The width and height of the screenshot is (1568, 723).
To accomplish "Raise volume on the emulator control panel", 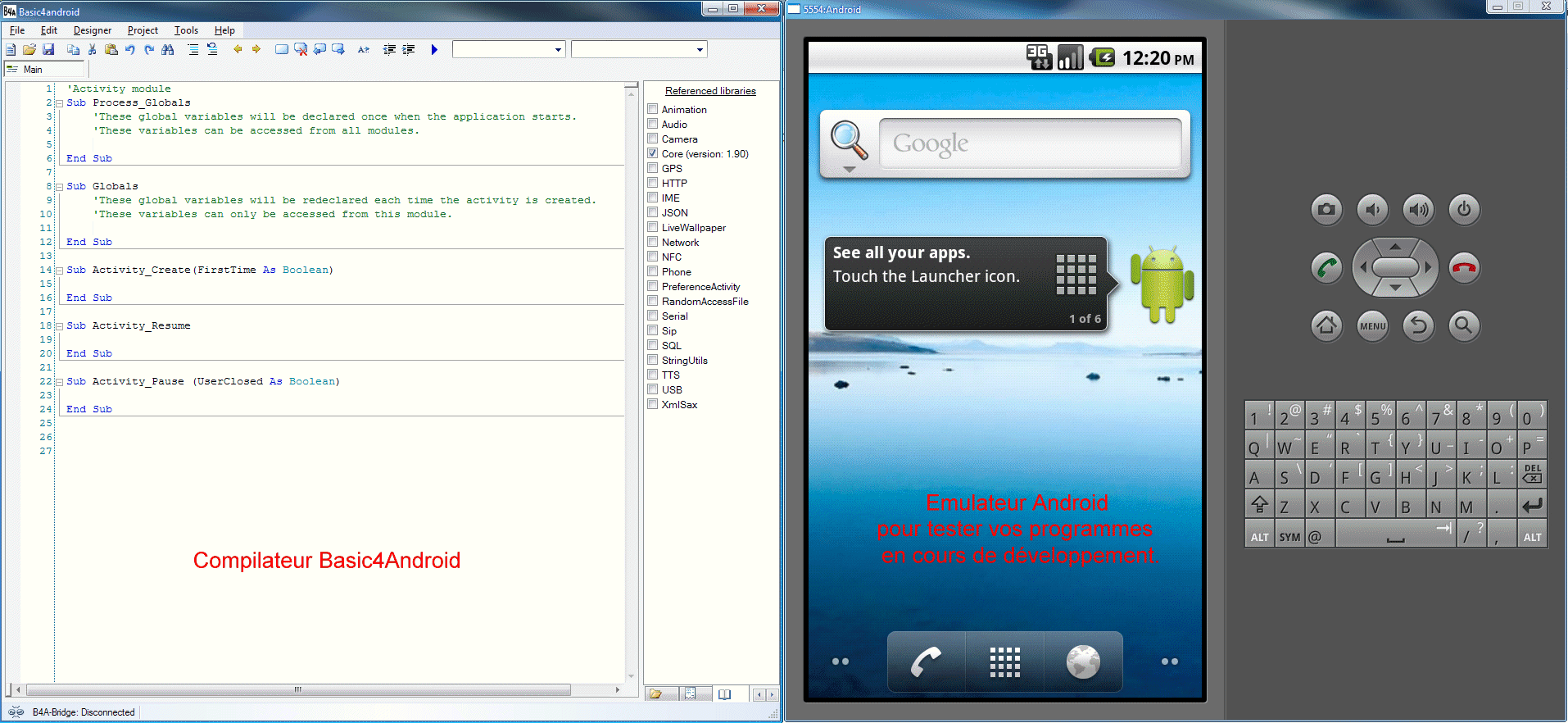I will point(1418,210).
